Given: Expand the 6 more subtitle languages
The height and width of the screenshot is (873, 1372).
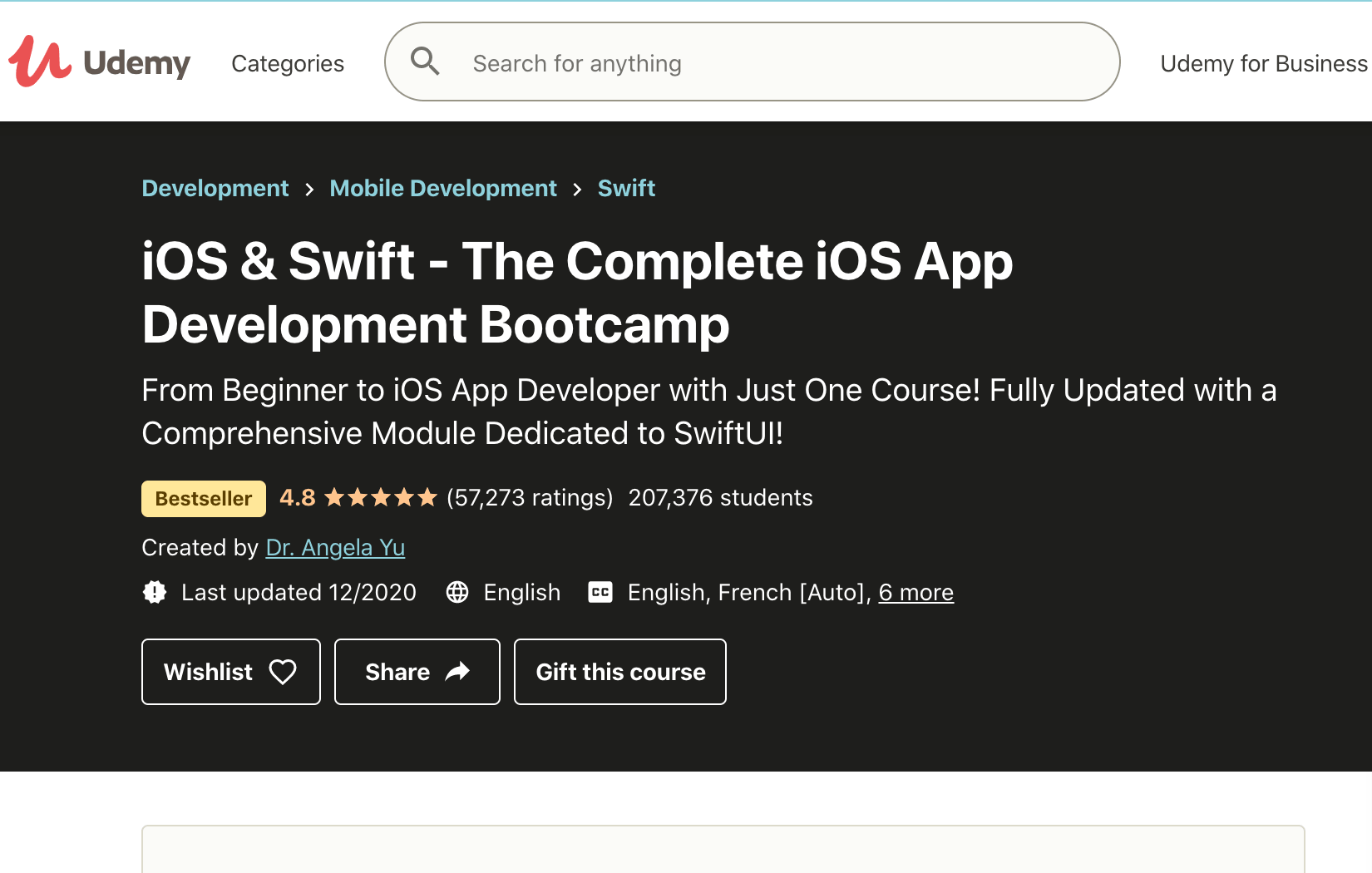Looking at the screenshot, I should tap(915, 592).
